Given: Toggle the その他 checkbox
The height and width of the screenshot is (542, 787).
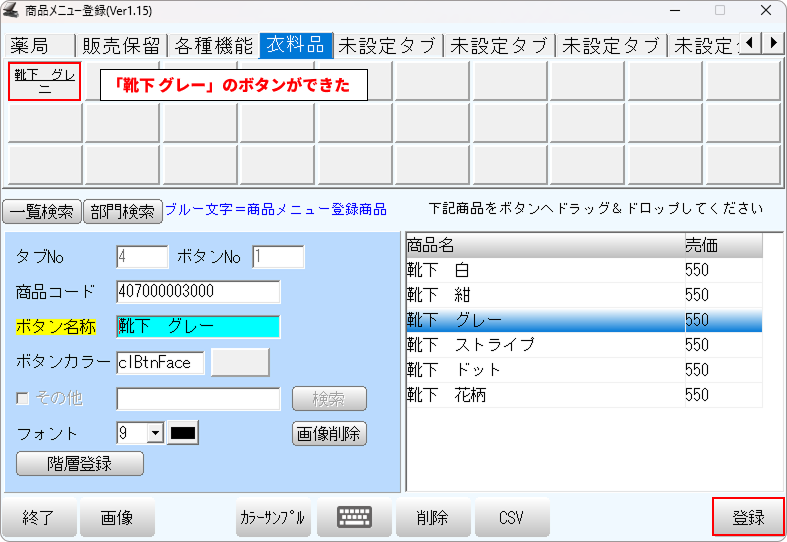Looking at the screenshot, I should click(23, 398).
